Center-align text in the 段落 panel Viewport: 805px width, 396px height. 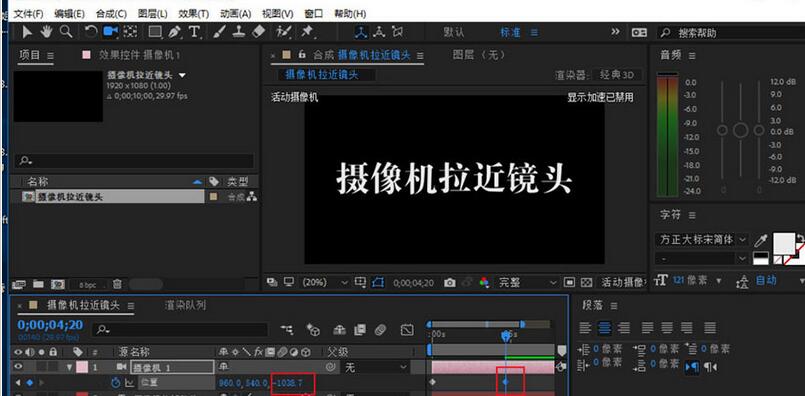tap(604, 327)
